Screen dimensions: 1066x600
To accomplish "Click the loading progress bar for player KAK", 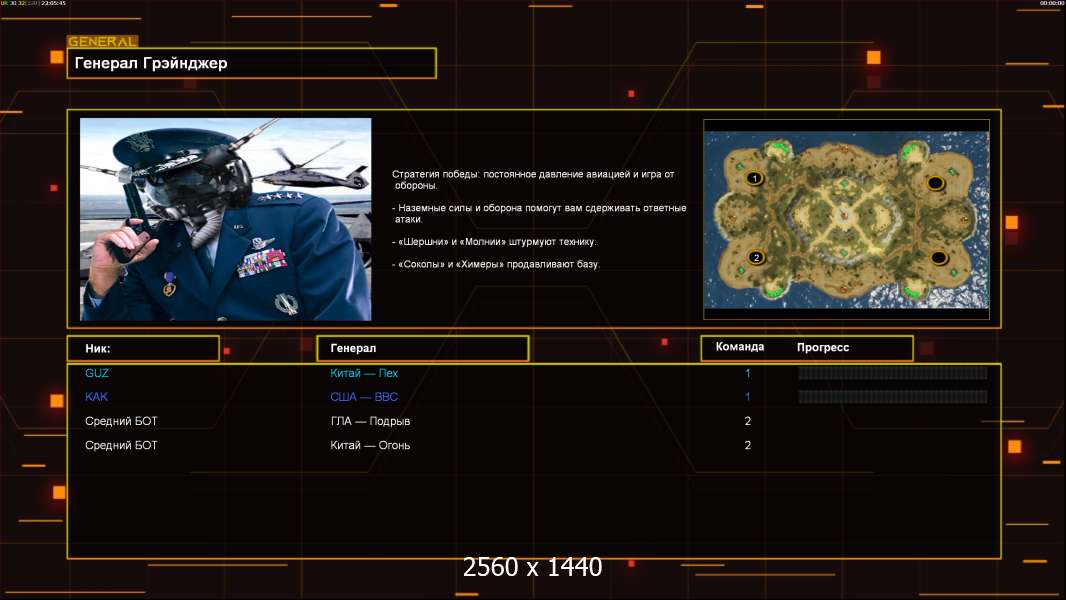I will tap(892, 397).
